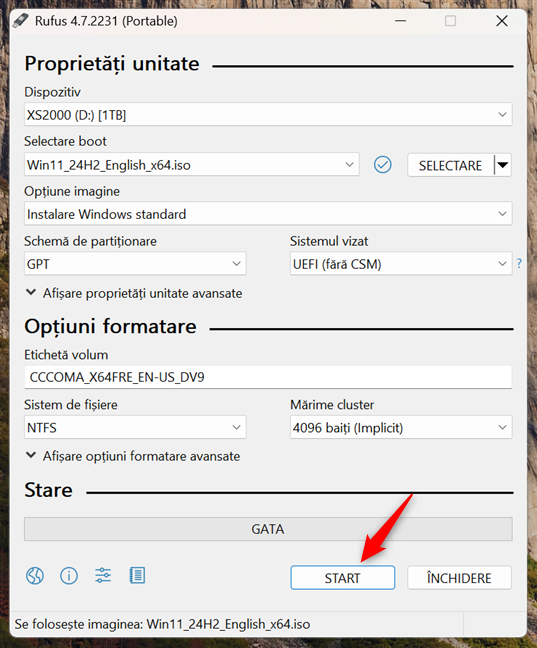Viewport: 537px width, 648px height.
Task: Open the Opțiune imagine dropdown
Action: tap(268, 214)
